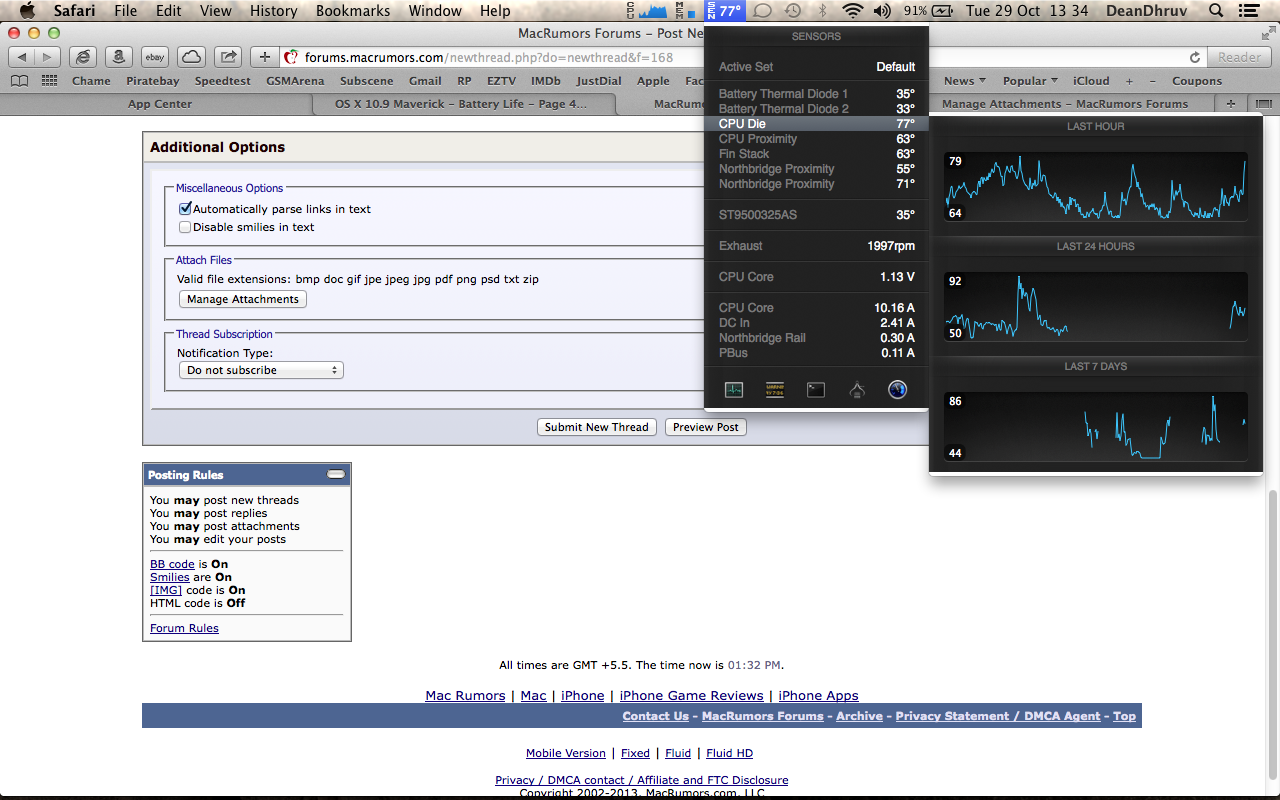
Task: Click the eject-style icon in sensors panel
Action: [x=856, y=391]
